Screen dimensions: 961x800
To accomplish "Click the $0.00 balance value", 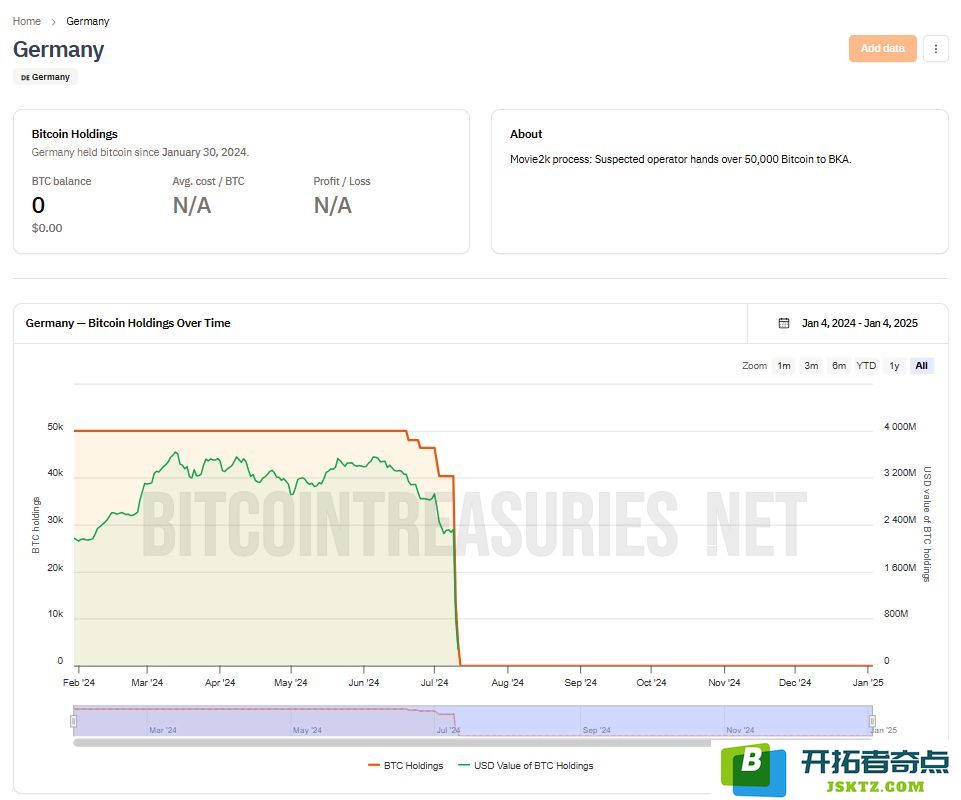I will point(47,228).
